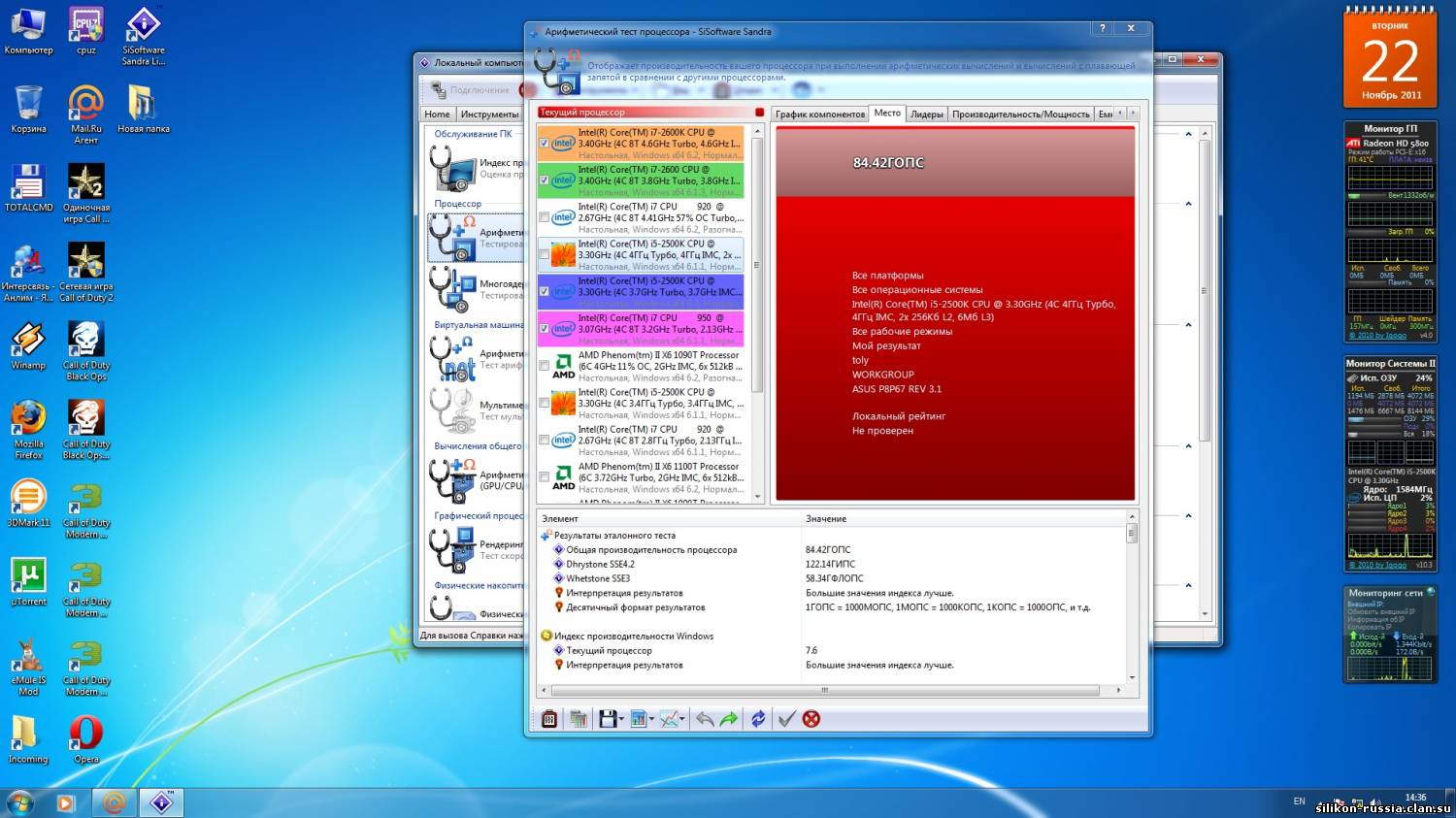Check the i5-2500K 3.4ГГц Турбо entry

point(545,403)
